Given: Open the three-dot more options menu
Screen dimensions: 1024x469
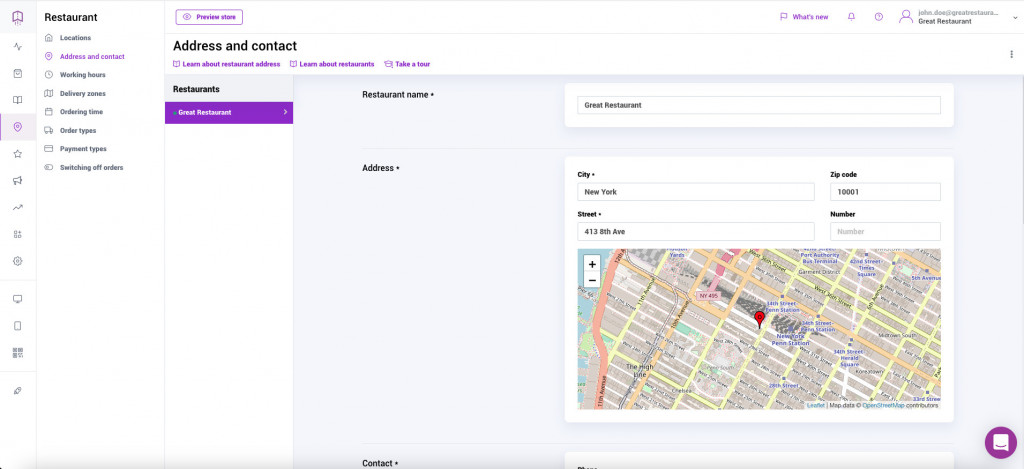Looking at the screenshot, I should coord(1011,54).
